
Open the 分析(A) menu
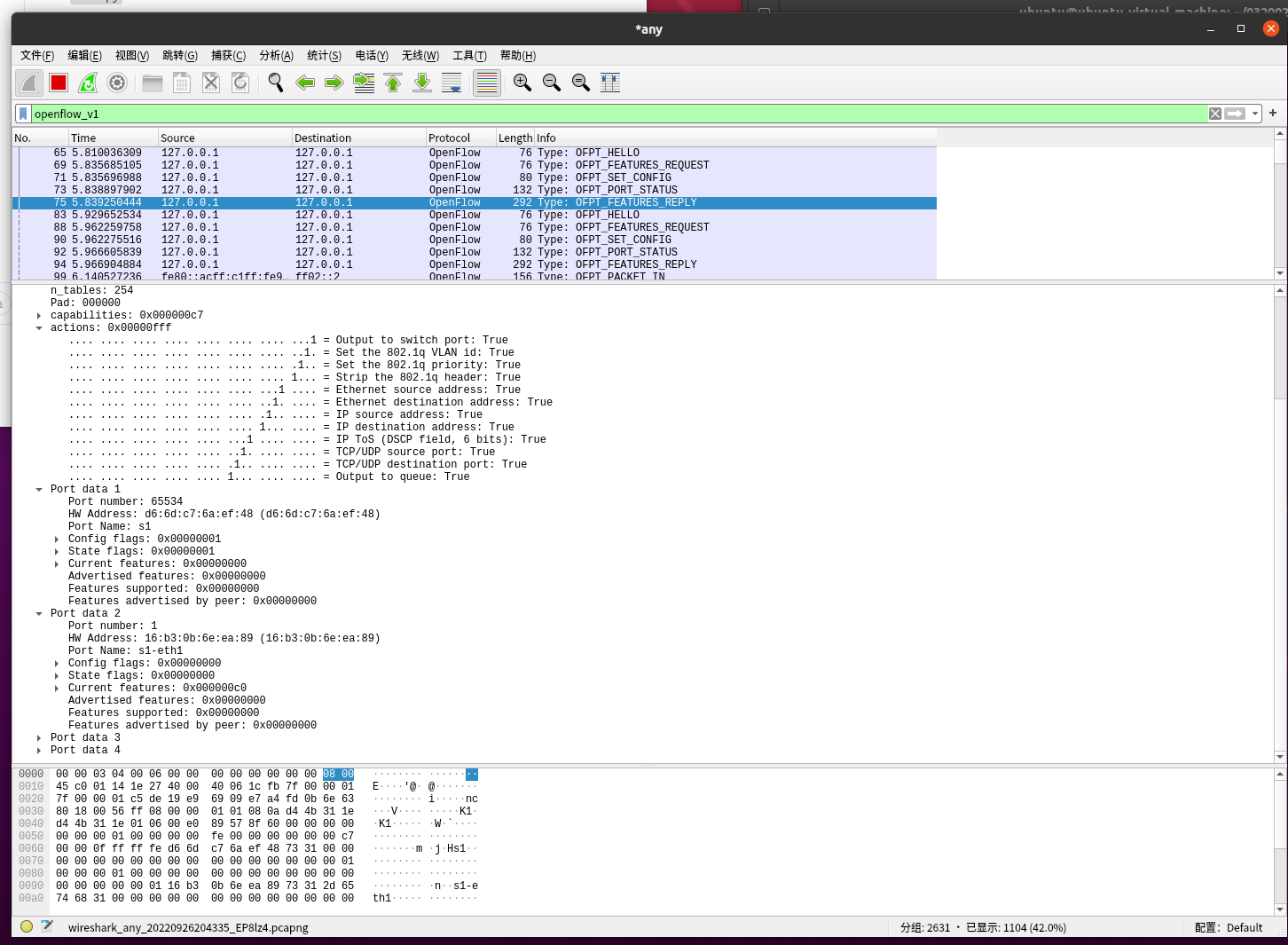pos(276,55)
